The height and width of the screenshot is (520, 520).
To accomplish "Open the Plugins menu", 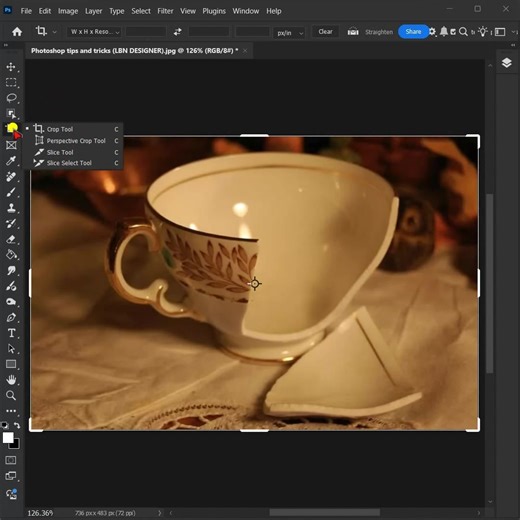I will (214, 11).
